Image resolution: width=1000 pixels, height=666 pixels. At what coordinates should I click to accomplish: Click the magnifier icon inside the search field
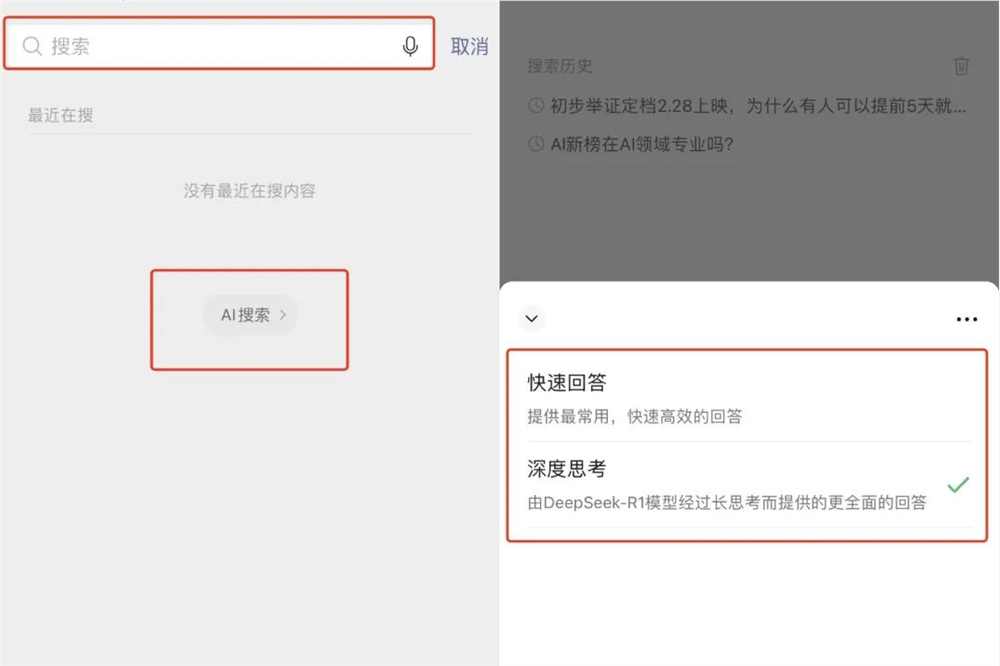point(32,44)
